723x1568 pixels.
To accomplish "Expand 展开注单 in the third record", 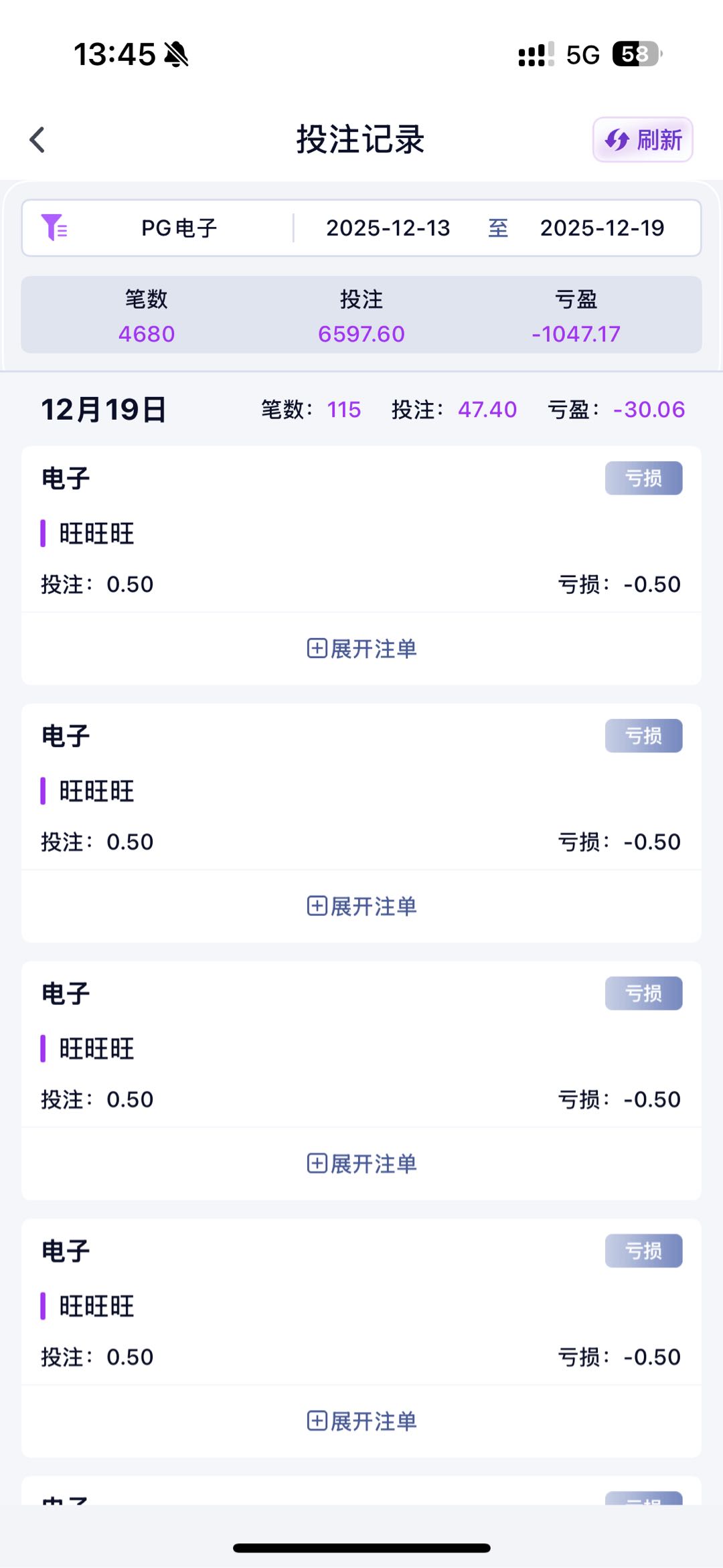I will click(x=361, y=1164).
